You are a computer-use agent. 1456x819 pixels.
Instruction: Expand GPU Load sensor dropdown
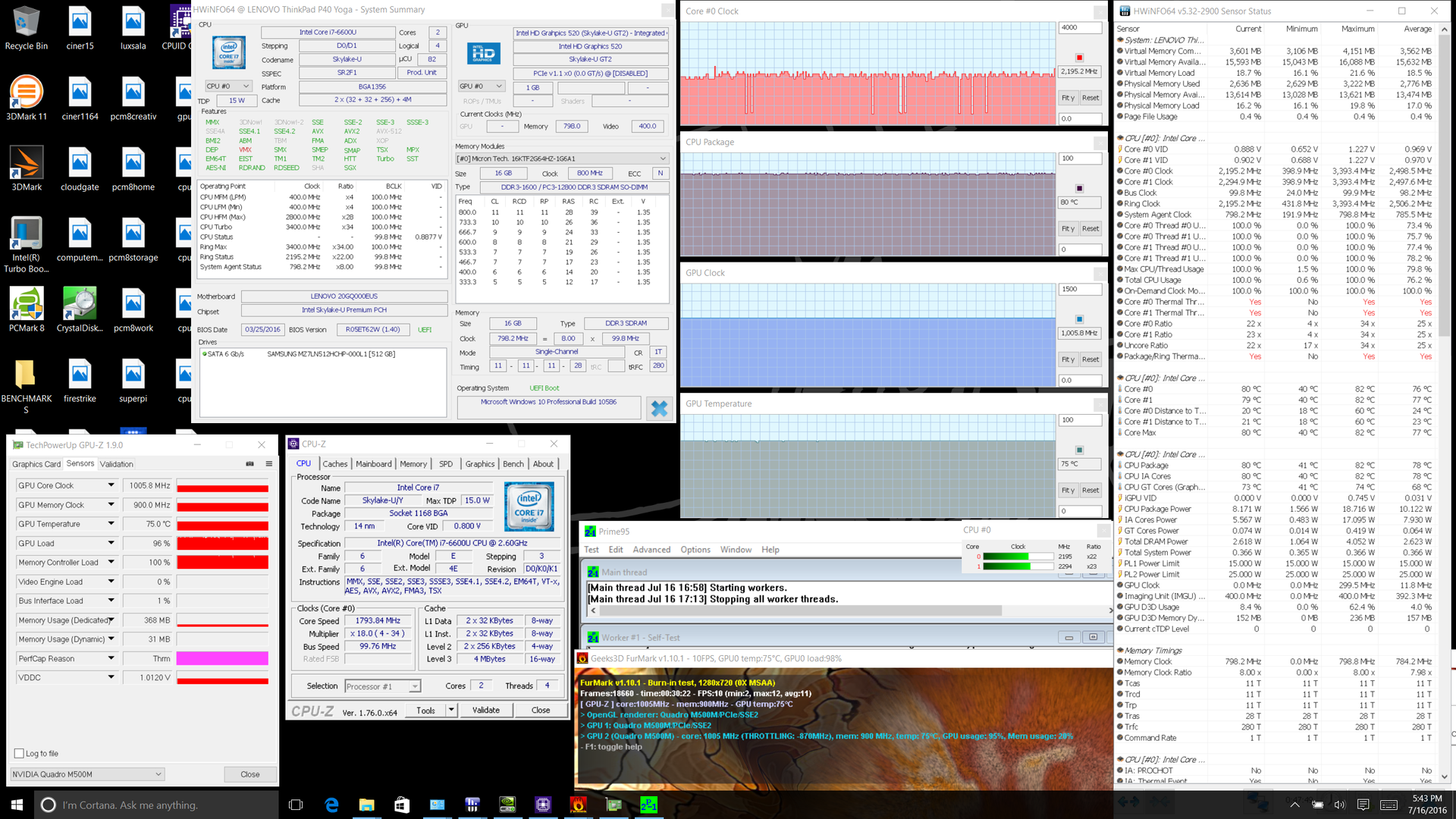pos(111,543)
